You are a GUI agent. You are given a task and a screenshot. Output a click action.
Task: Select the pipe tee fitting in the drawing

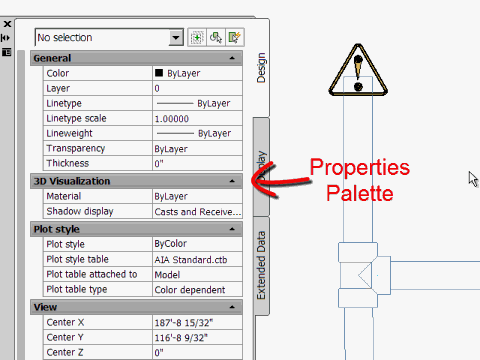pyautogui.click(x=364, y=275)
